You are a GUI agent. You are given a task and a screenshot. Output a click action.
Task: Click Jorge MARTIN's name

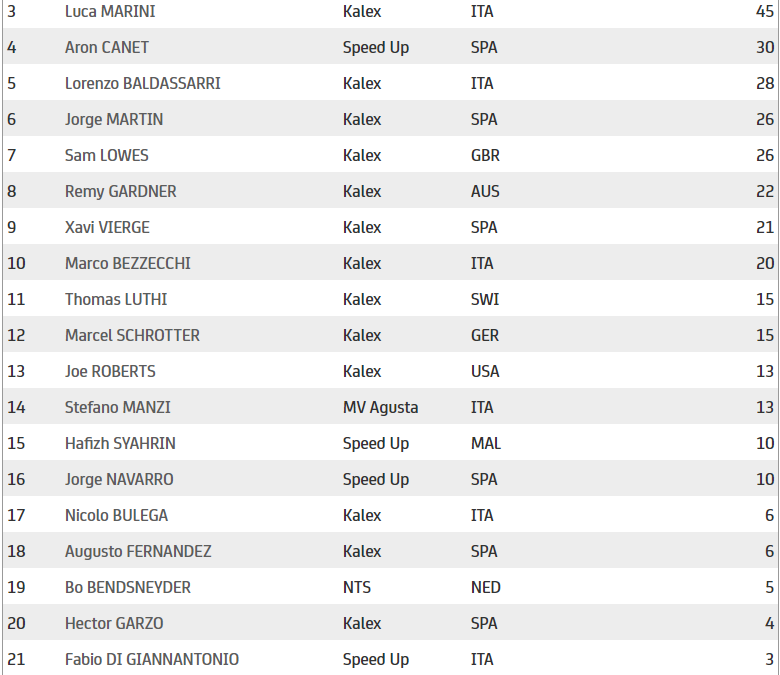(x=113, y=119)
